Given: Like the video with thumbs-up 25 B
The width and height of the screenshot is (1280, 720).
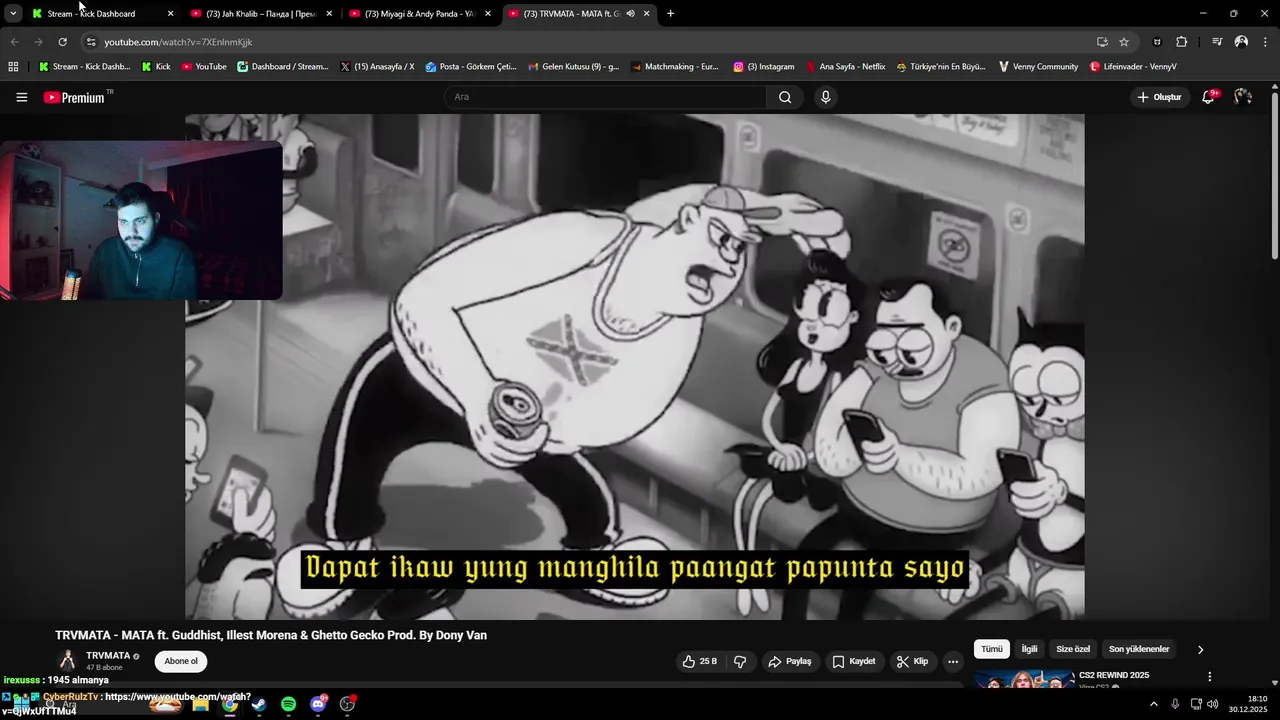Looking at the screenshot, I should coord(700,661).
